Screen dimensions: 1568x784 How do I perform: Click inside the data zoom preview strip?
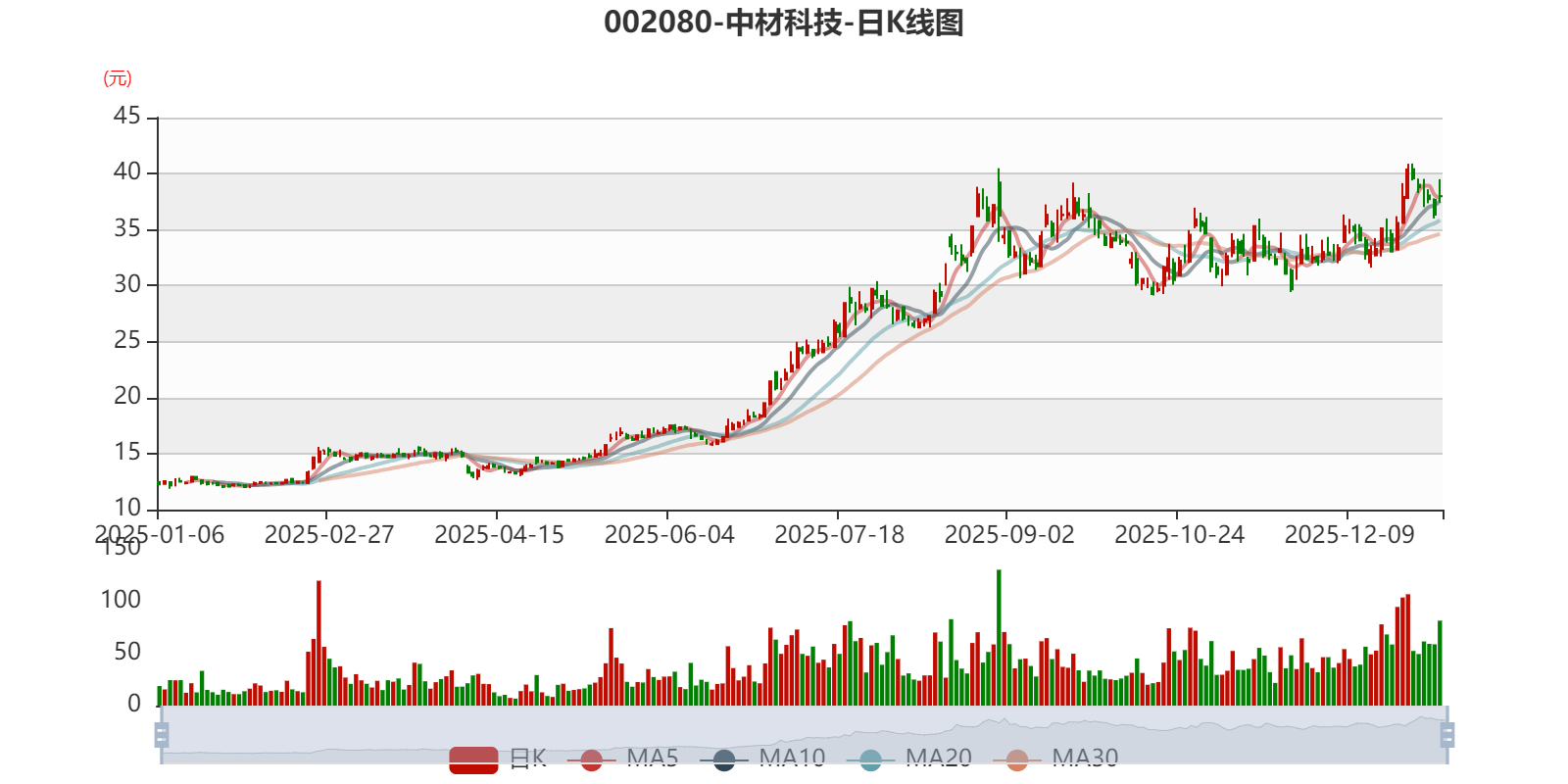pos(804,734)
